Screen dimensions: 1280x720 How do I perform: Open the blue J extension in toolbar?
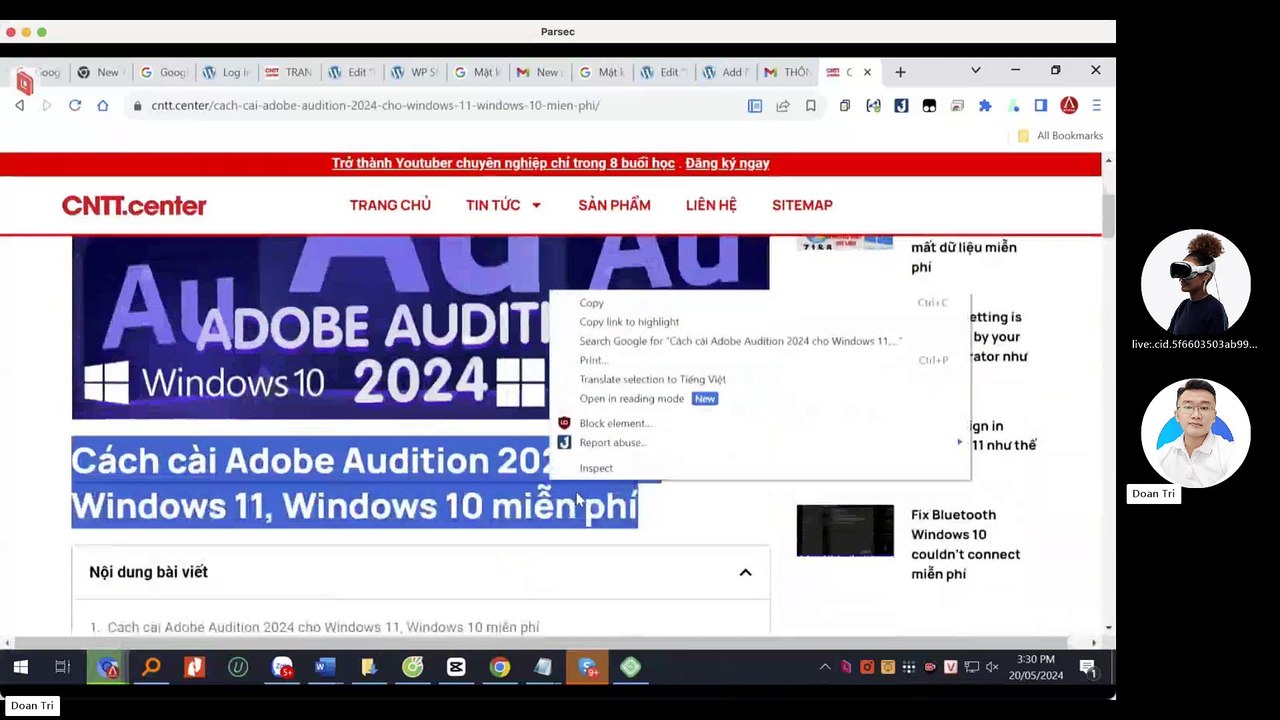(x=901, y=105)
